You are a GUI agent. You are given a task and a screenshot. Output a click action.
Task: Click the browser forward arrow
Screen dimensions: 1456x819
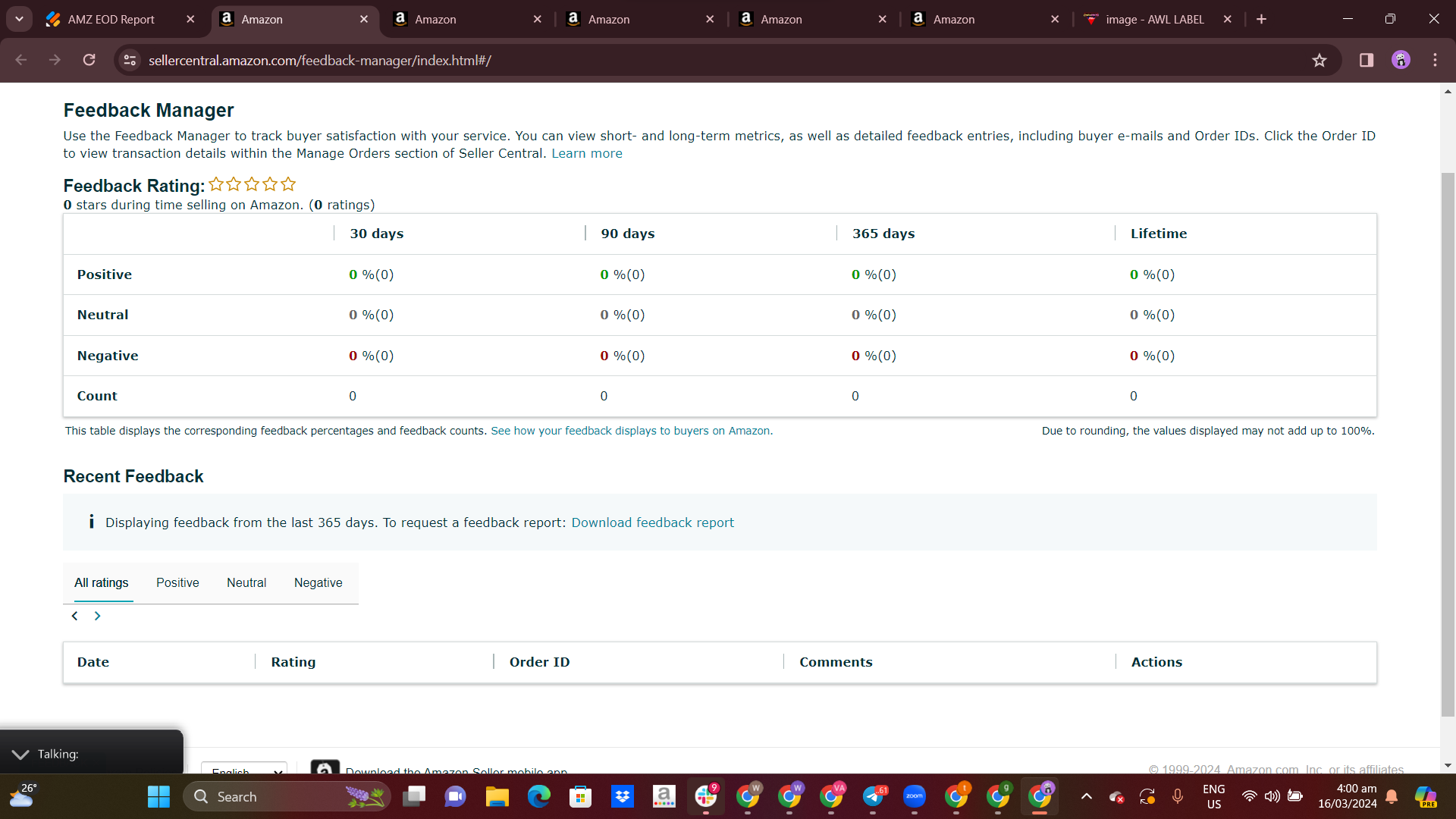pyautogui.click(x=55, y=60)
